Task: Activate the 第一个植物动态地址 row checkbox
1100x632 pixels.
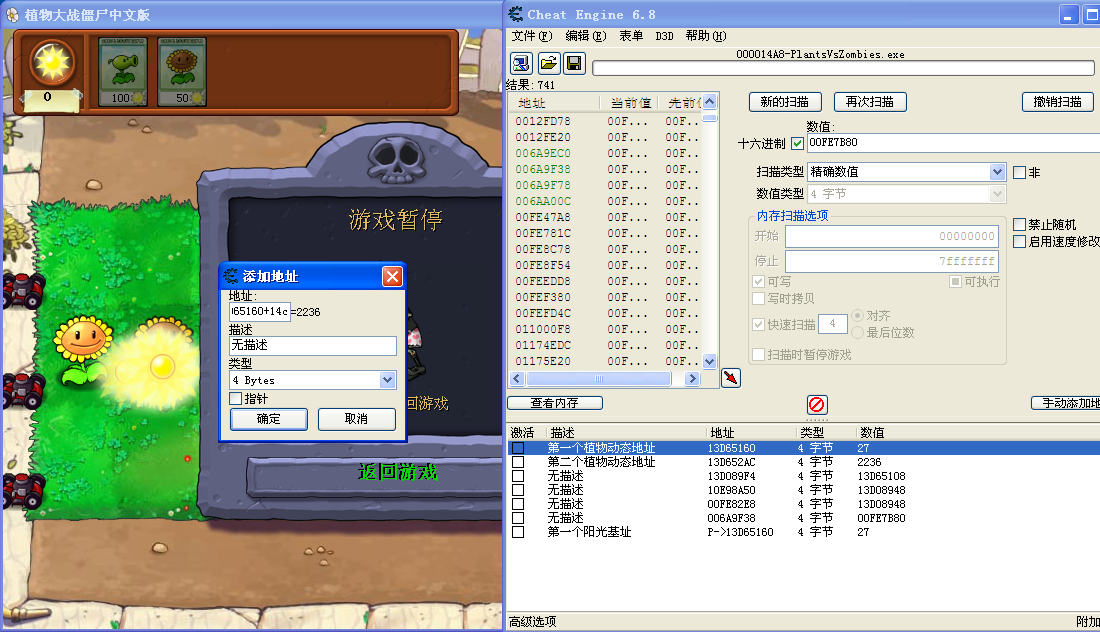Action: (x=518, y=448)
